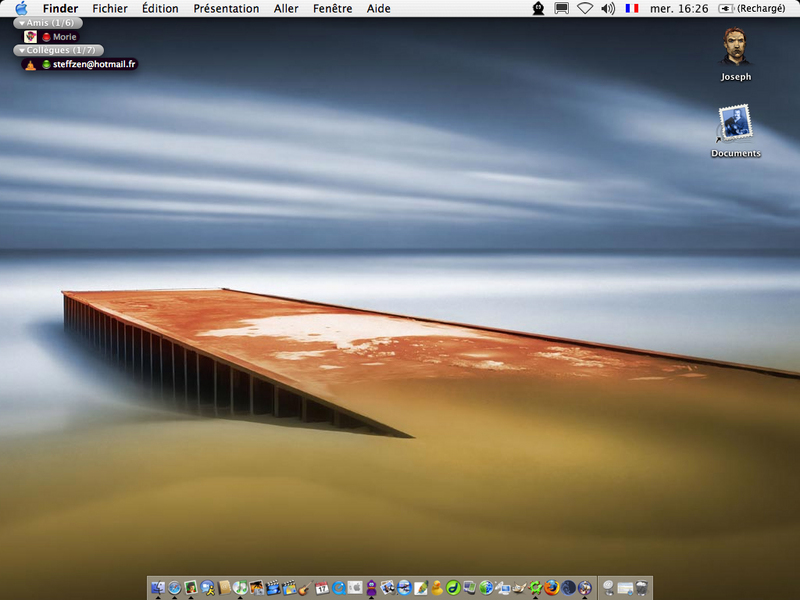The width and height of the screenshot is (800, 600).
Task: Open the battery status showing Rechargé
Action: point(752,9)
